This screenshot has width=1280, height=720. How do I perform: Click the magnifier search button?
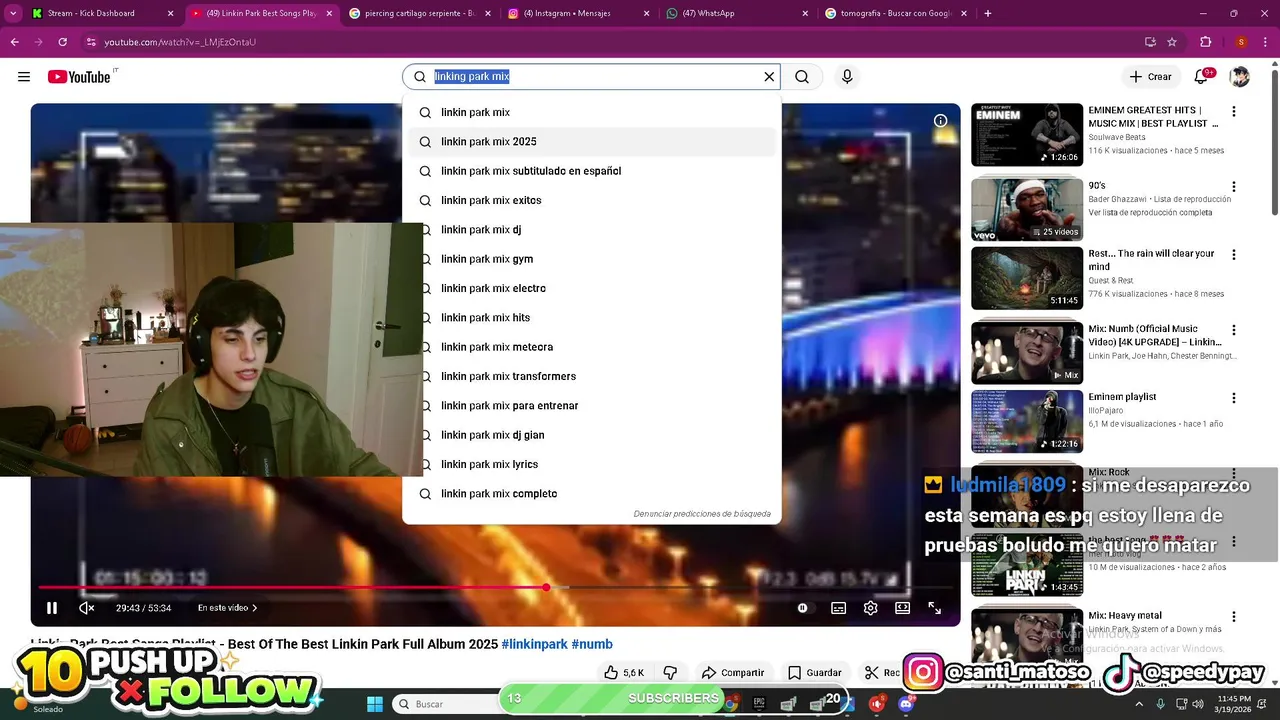click(x=802, y=77)
